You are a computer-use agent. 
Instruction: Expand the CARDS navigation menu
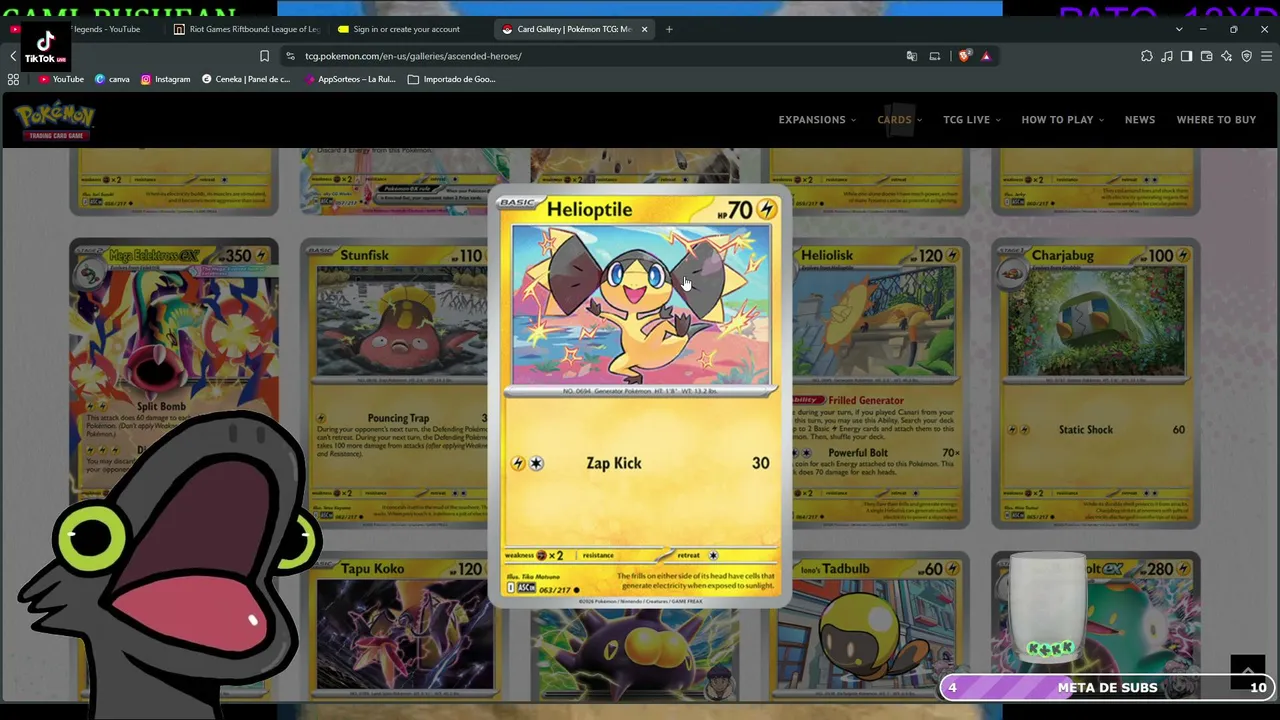click(x=899, y=120)
